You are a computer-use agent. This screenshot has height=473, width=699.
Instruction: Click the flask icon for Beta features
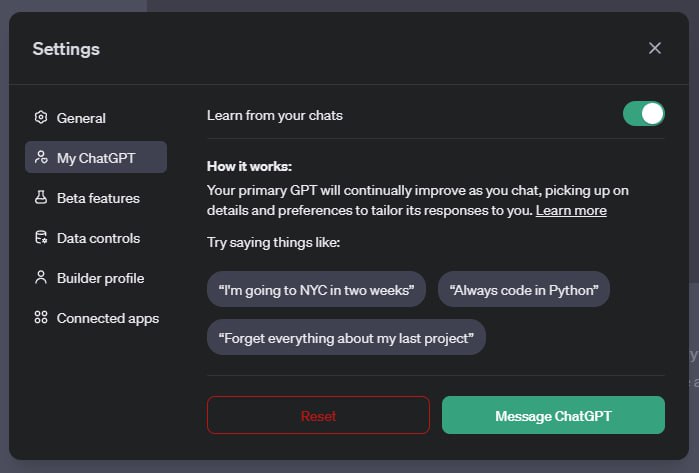[x=41, y=198]
